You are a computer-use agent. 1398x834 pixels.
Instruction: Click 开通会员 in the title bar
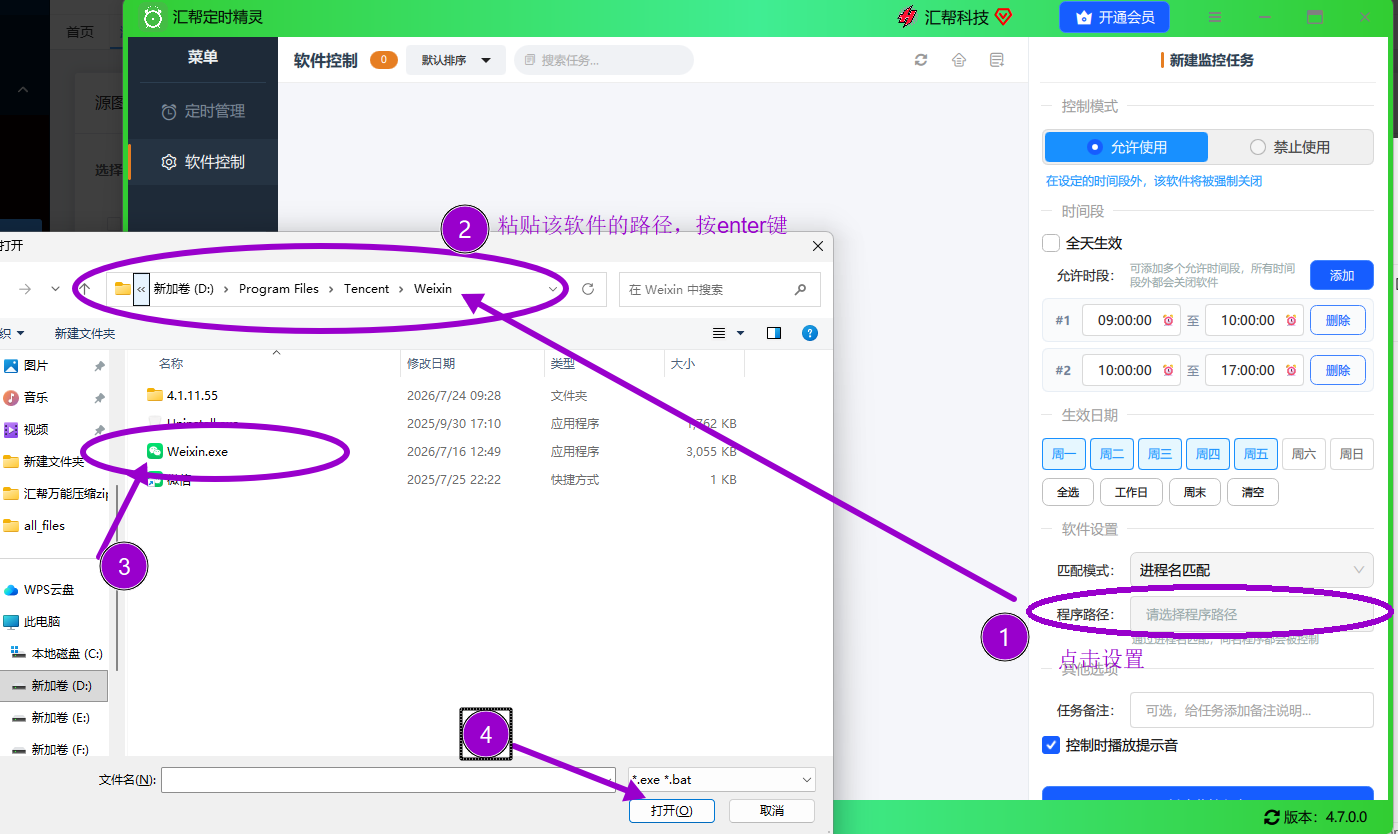pos(1114,17)
